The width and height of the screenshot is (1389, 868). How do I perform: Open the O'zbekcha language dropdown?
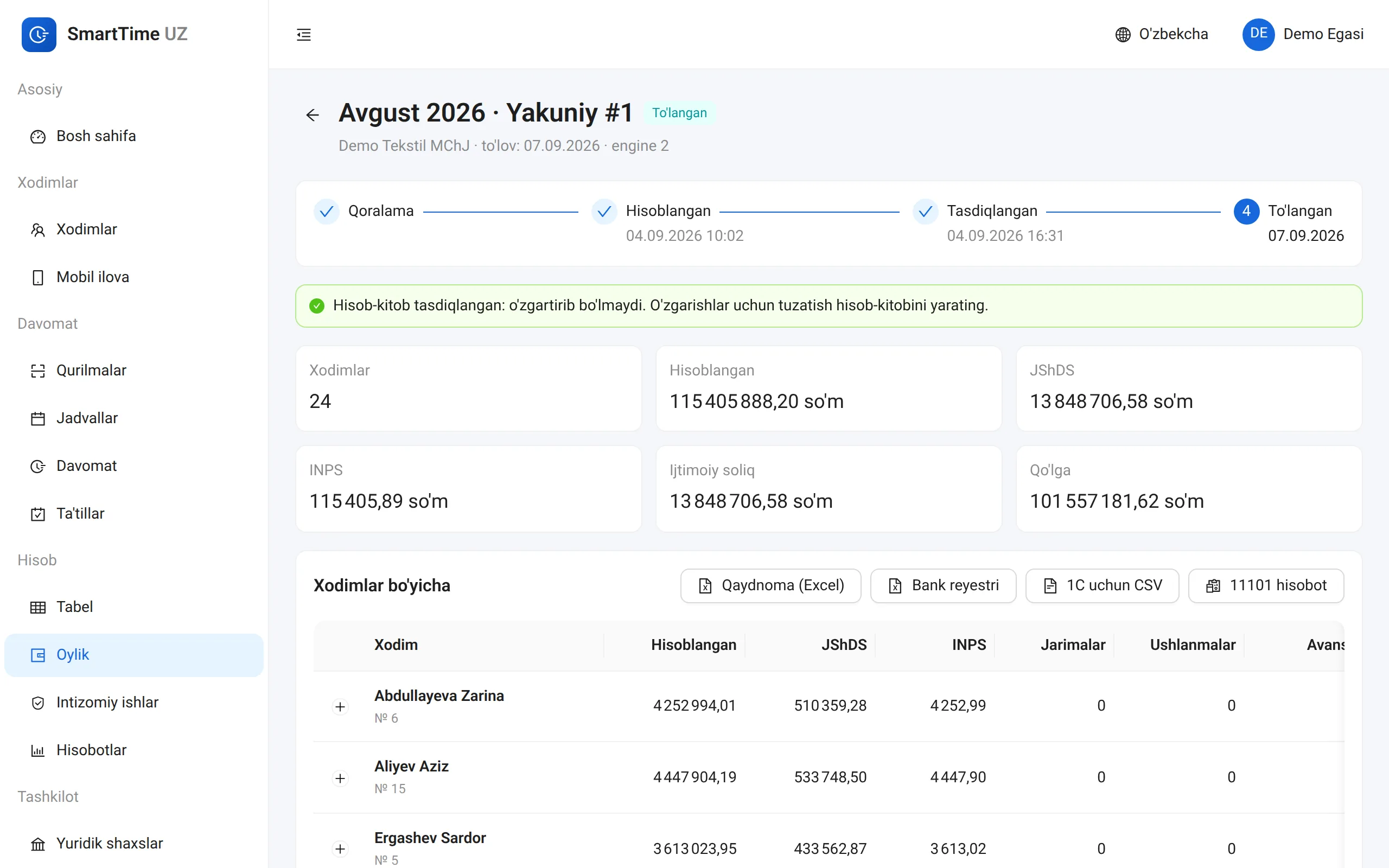1162,34
